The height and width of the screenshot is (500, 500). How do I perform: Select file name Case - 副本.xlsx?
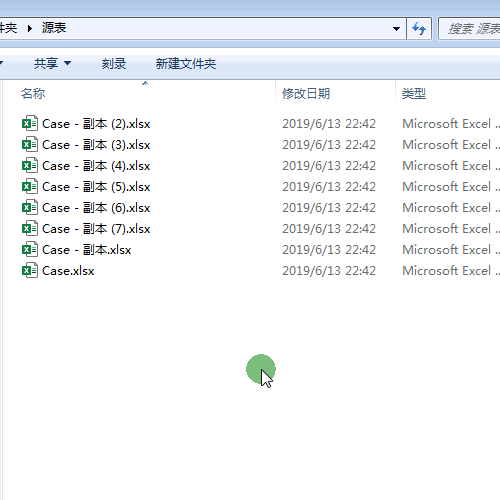coord(87,250)
